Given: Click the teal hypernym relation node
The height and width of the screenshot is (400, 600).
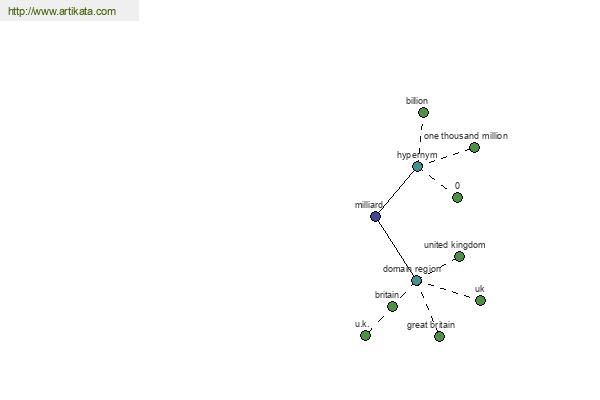Looking at the screenshot, I should point(417,167).
